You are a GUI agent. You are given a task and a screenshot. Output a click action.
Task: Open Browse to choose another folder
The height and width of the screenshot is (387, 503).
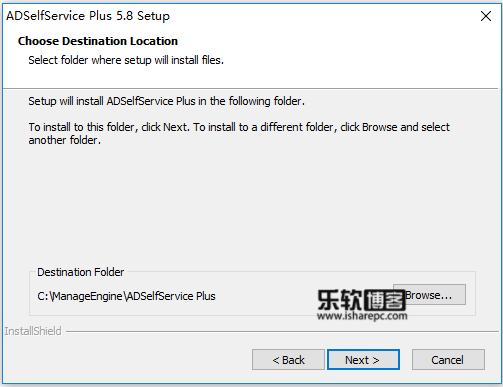[x=429, y=295]
